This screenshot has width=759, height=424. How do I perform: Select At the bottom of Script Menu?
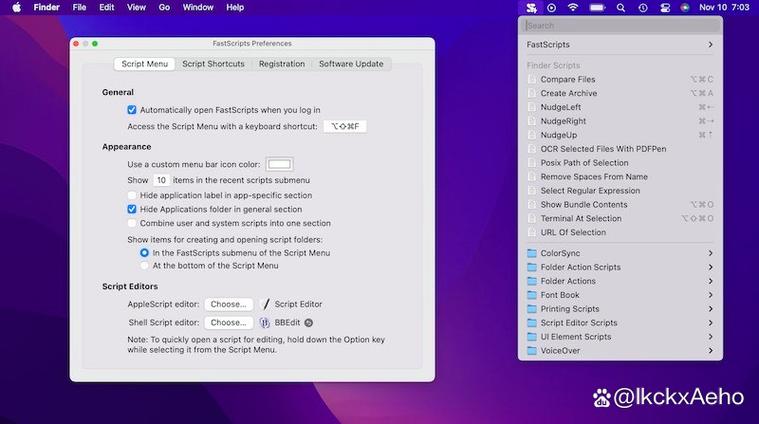coord(144,266)
